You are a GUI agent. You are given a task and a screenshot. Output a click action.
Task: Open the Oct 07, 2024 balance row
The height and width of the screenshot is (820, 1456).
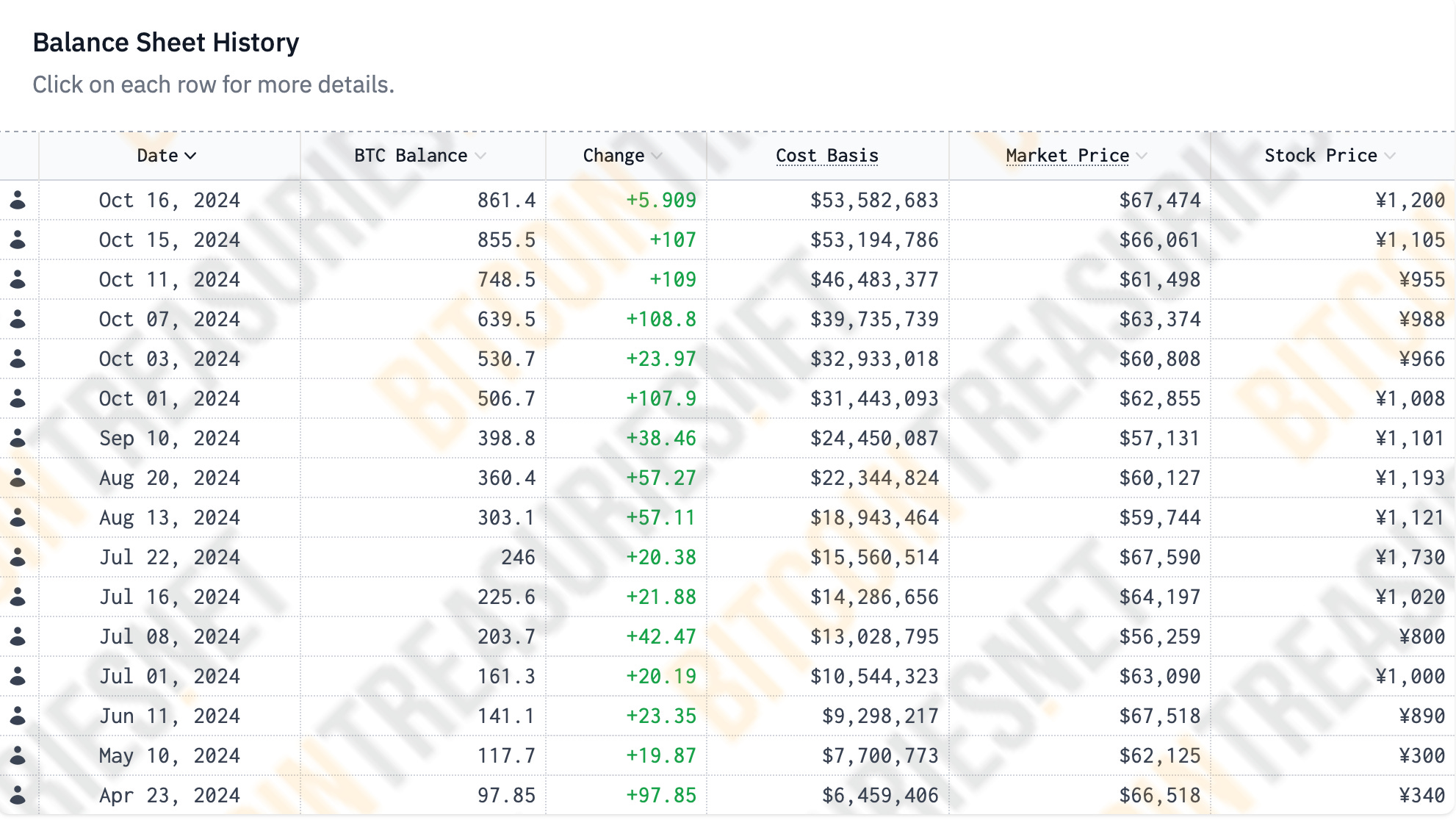[169, 319]
